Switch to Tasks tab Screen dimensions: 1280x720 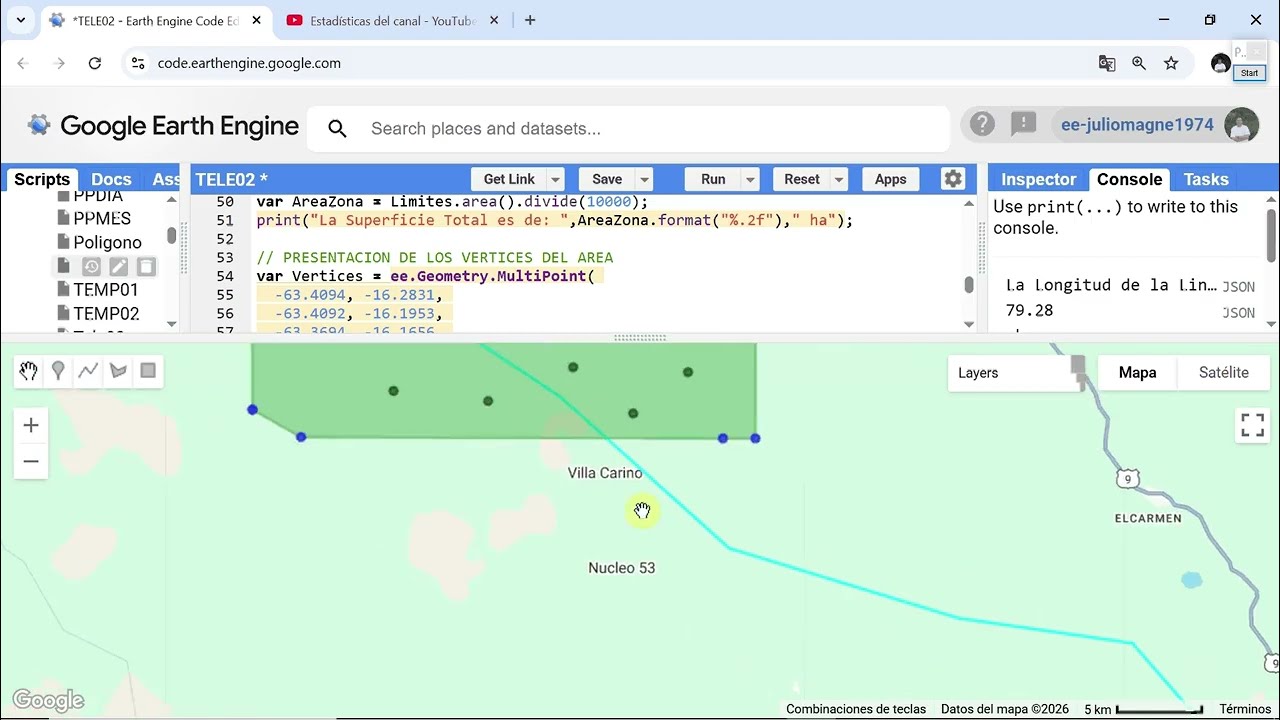[1206, 179]
